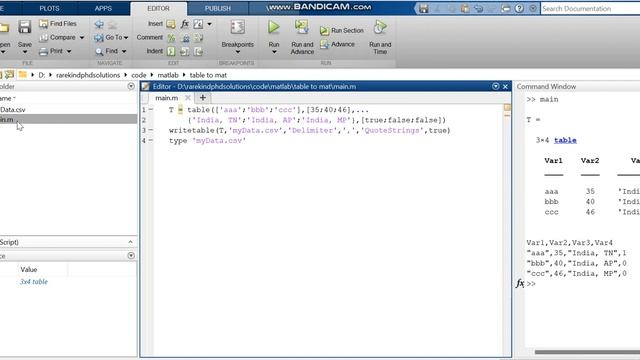Image resolution: width=640 pixels, height=360 pixels.
Task: Click in the Search Documentation field
Action: 590,9
